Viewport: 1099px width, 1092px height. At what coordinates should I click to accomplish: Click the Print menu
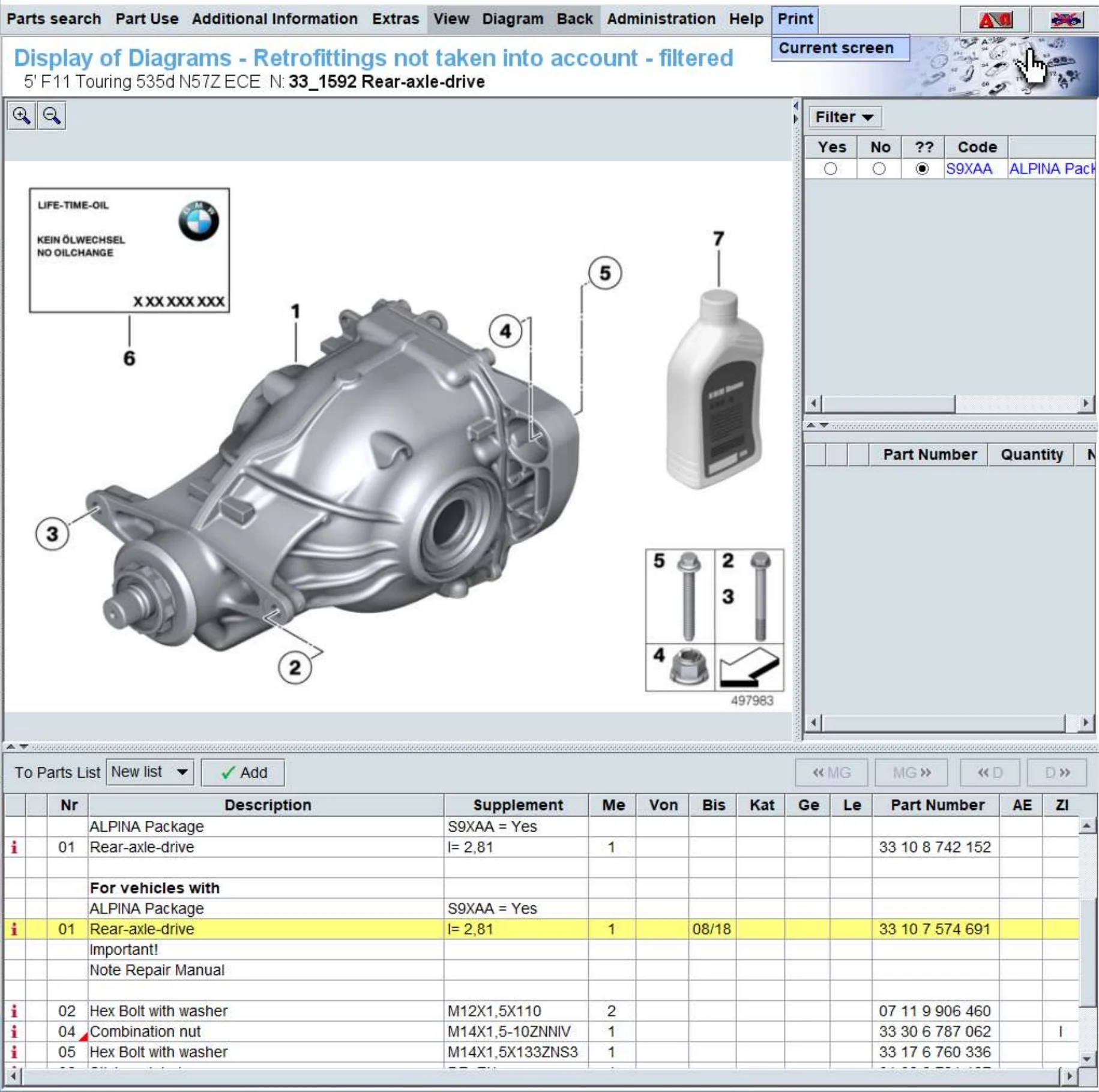coord(795,19)
